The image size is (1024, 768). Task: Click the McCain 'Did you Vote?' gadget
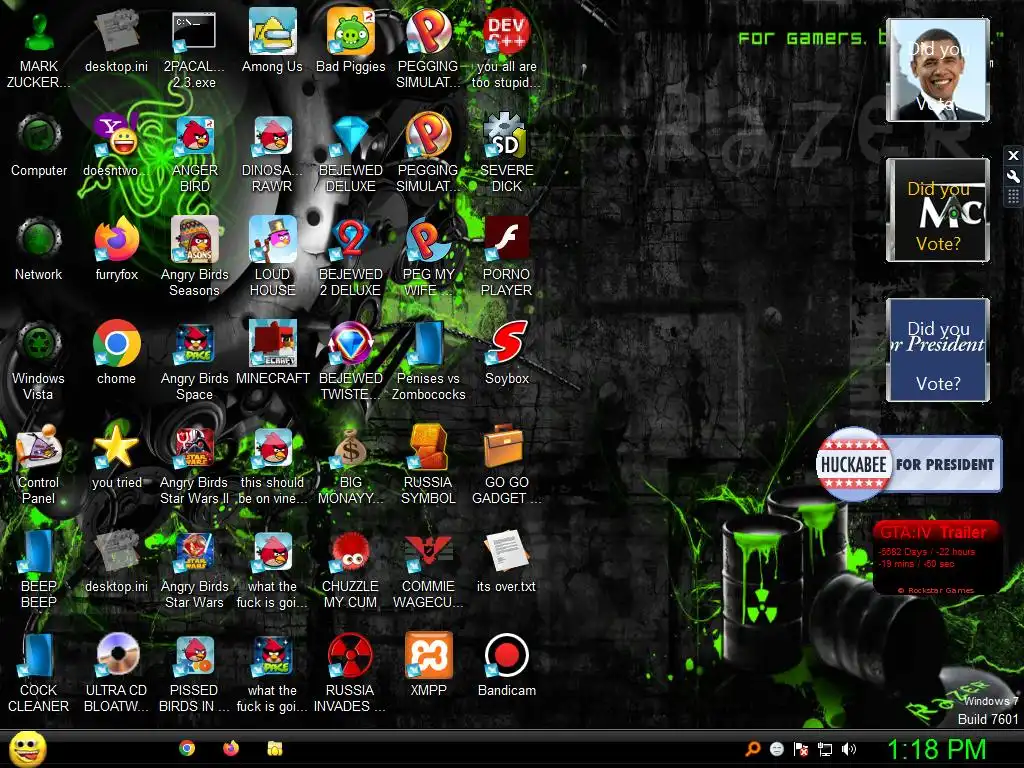pyautogui.click(x=937, y=210)
